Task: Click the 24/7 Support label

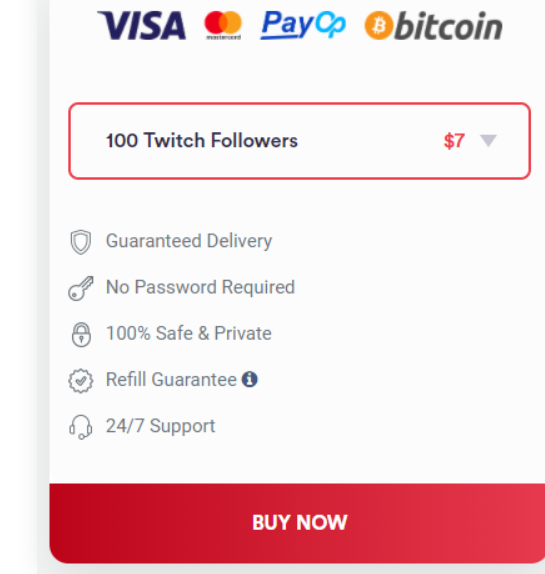Action: pyautogui.click(x=160, y=426)
